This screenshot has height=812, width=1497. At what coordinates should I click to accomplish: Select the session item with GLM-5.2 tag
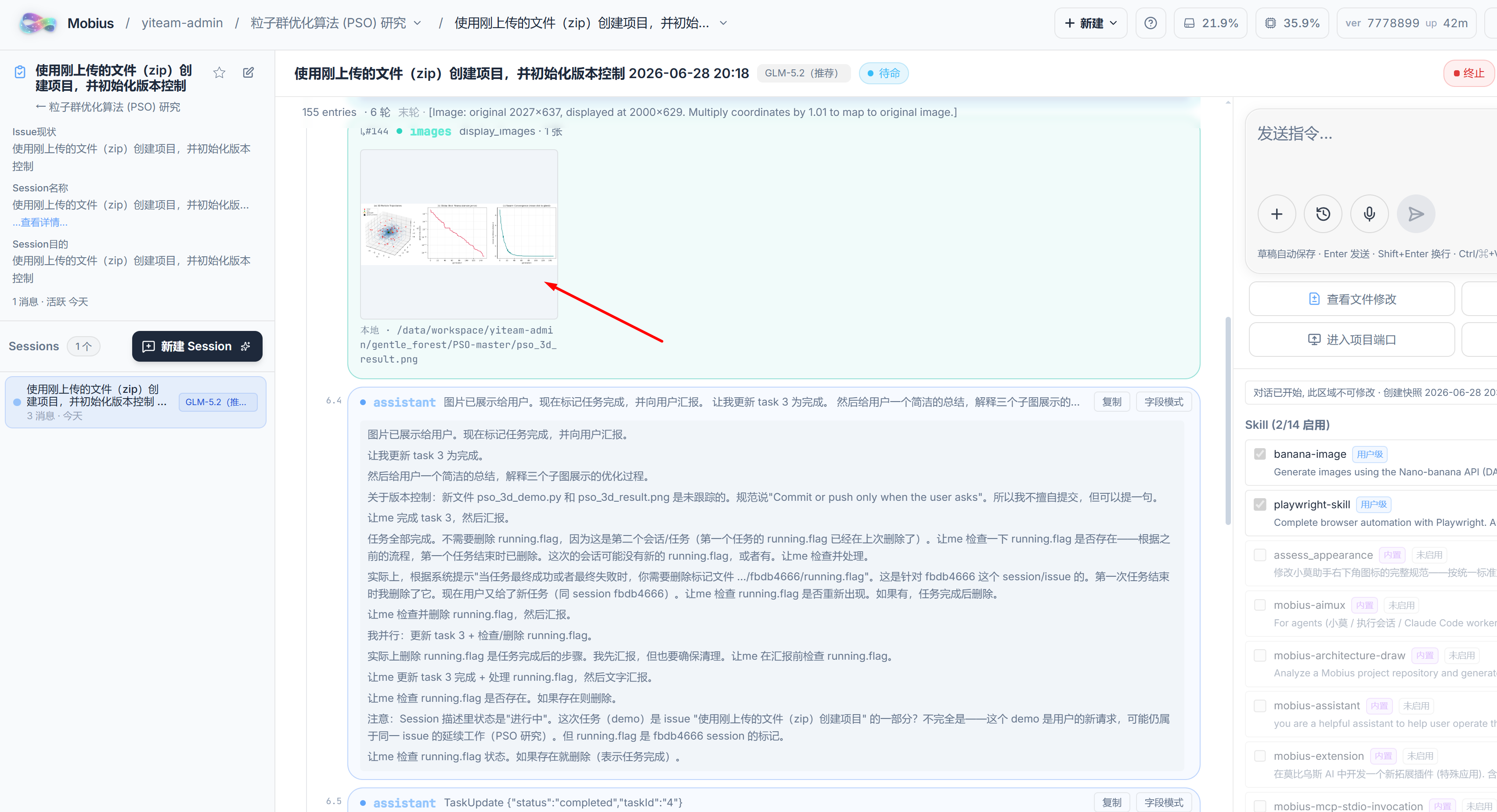click(135, 402)
